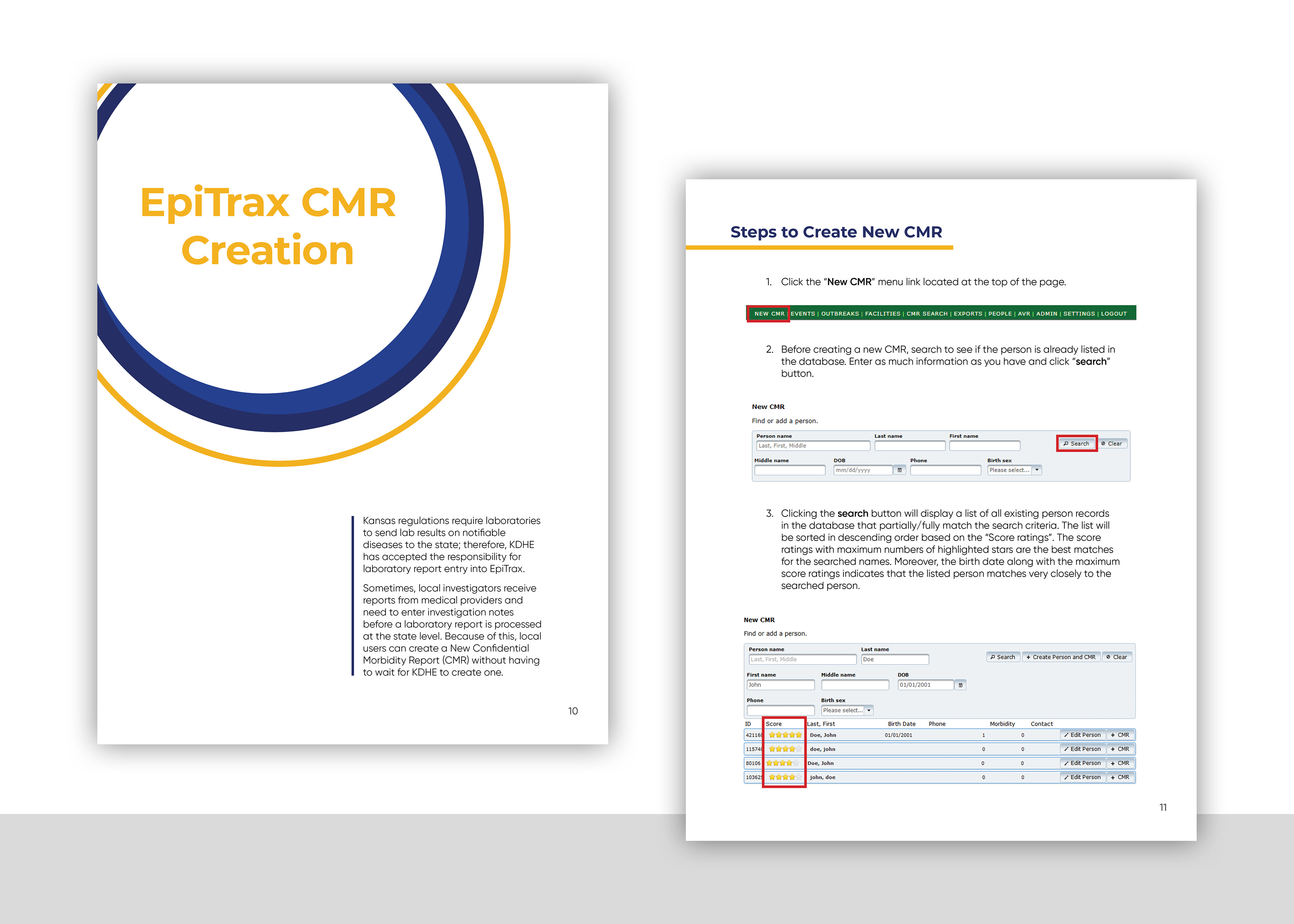Image resolution: width=1294 pixels, height=924 pixels.
Task: Click the Score column header
Action: click(773, 724)
